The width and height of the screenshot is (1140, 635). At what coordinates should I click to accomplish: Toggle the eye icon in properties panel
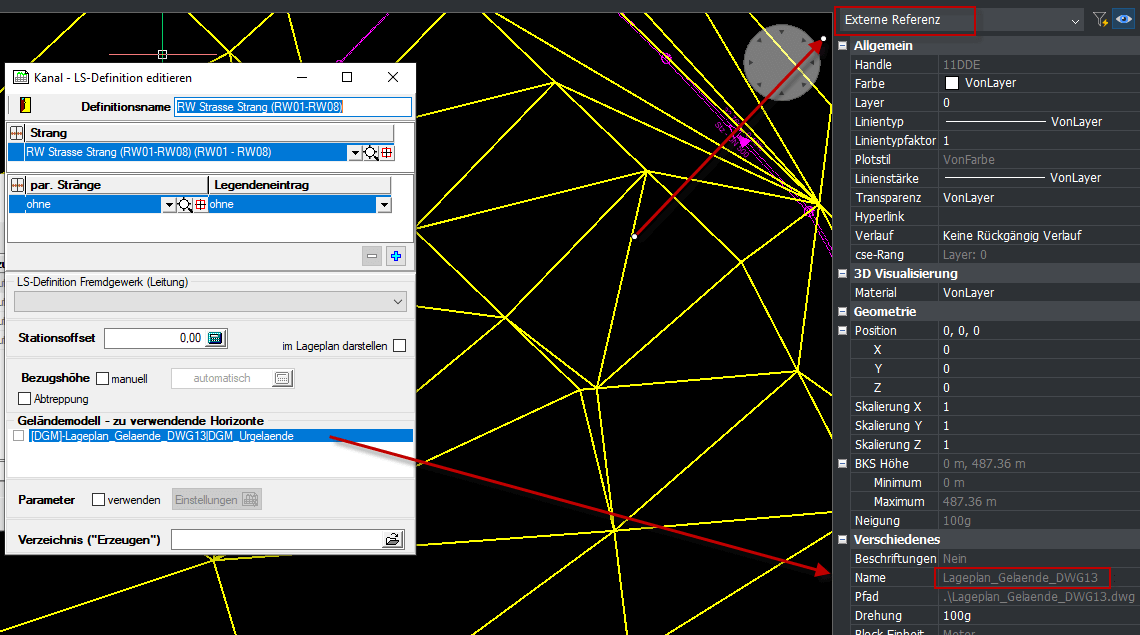[1124, 19]
